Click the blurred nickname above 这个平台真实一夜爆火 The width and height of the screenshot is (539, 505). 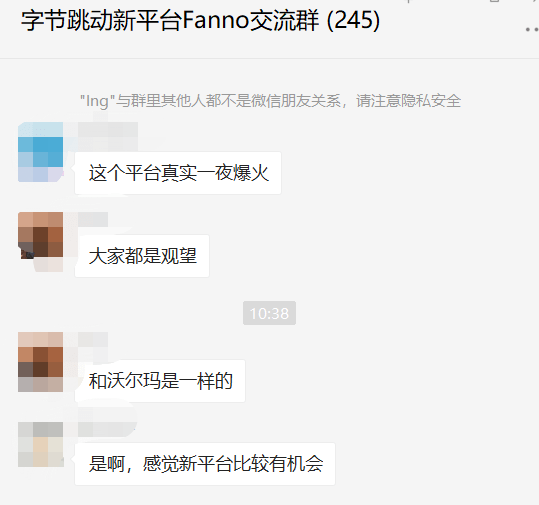click(108, 136)
